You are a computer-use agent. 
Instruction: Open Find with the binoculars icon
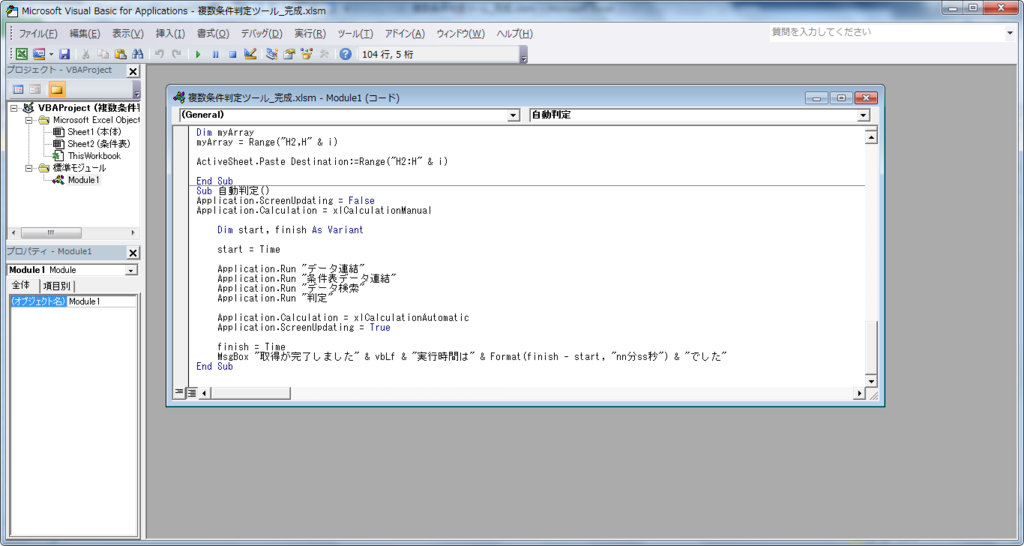(137, 54)
